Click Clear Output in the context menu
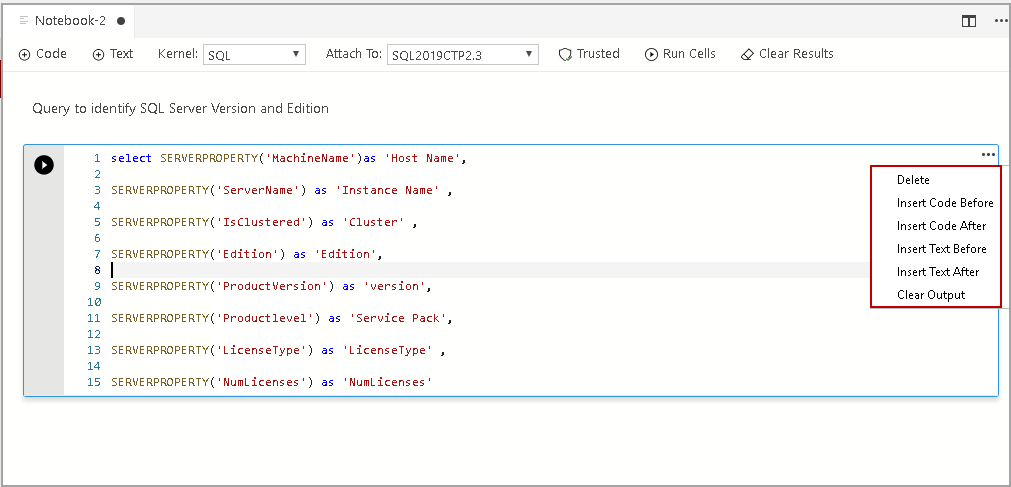This screenshot has width=1011, height=487. coord(931,295)
